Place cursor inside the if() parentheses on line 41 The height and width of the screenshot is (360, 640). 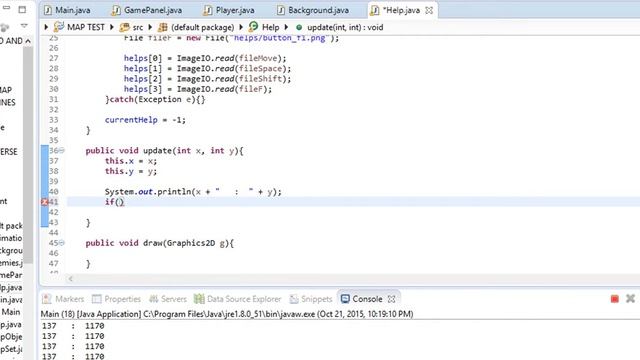point(119,202)
